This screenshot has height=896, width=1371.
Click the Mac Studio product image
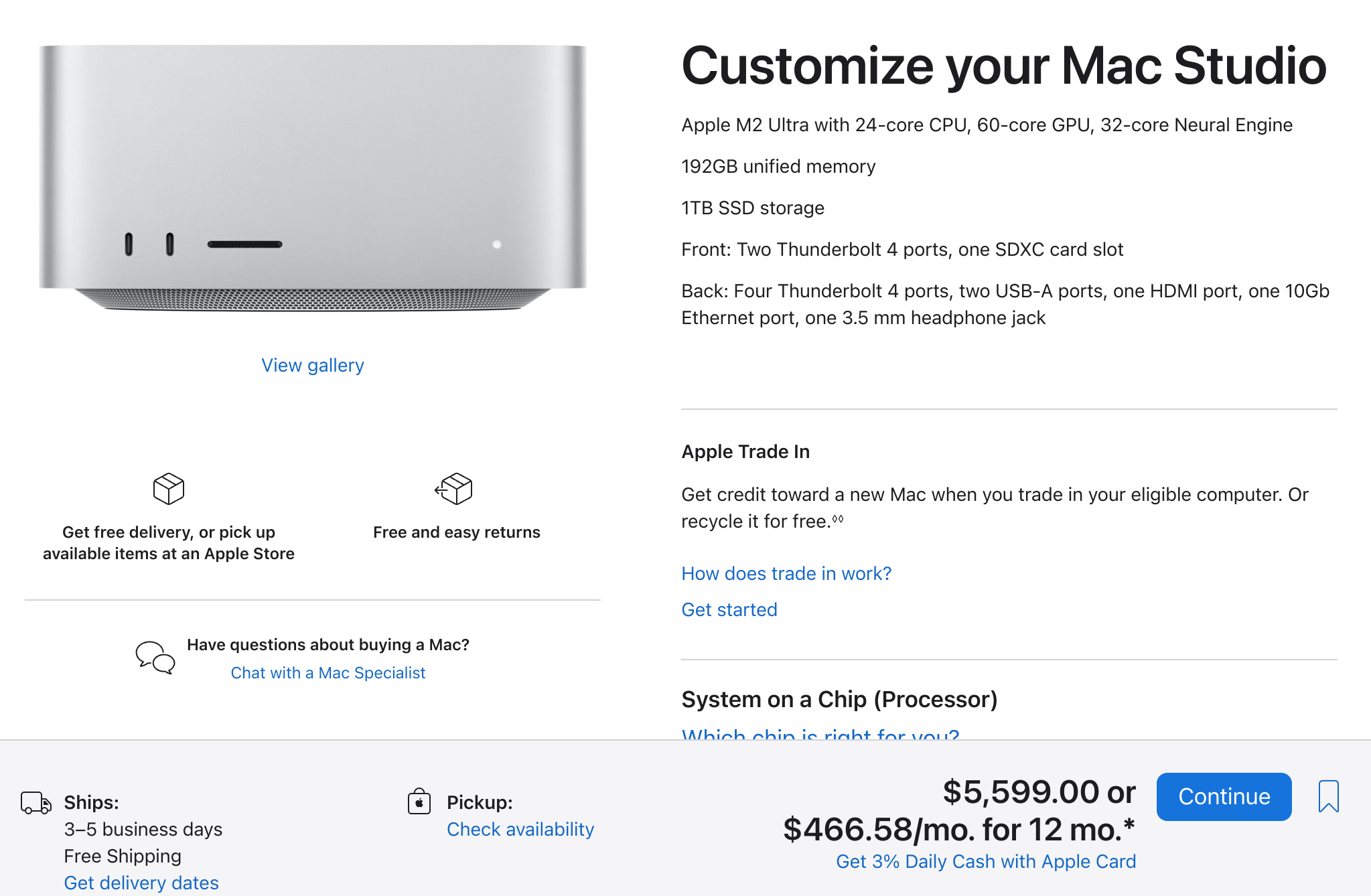coord(313,178)
